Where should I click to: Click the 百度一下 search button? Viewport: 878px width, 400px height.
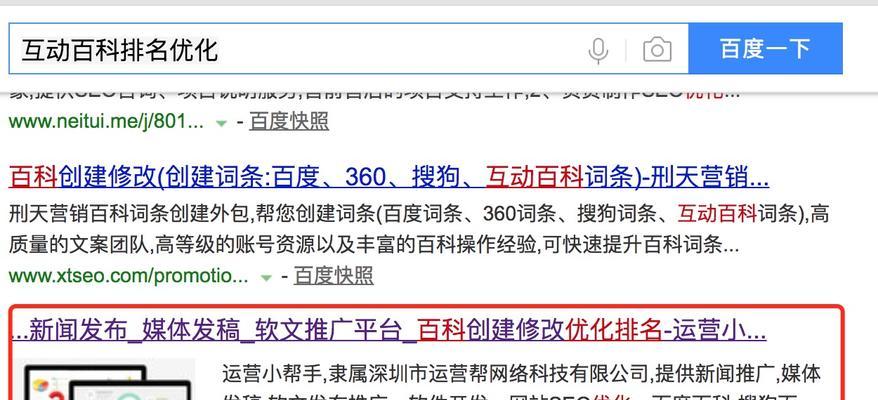coord(765,49)
